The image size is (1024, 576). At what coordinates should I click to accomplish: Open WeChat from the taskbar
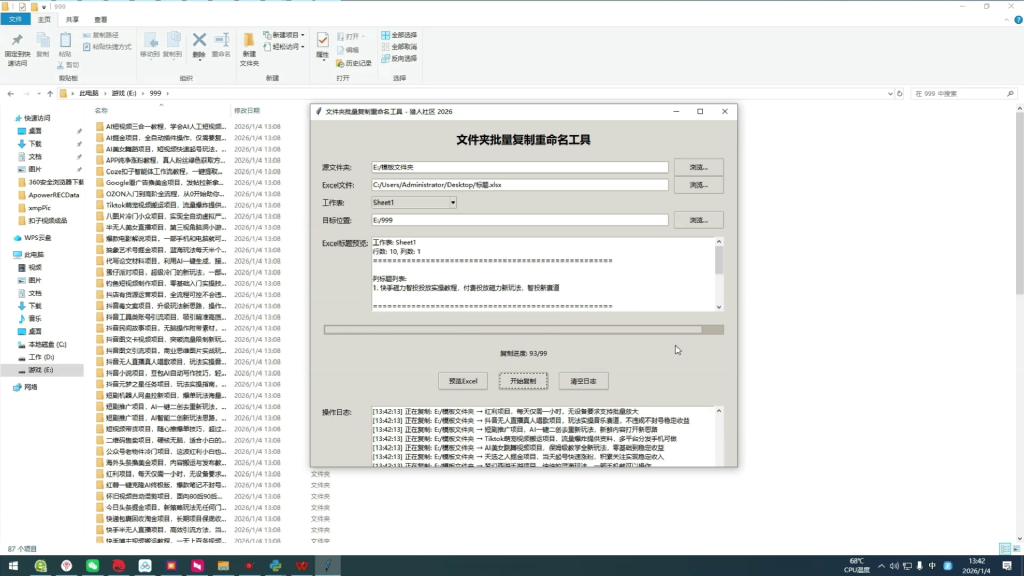(x=92, y=566)
